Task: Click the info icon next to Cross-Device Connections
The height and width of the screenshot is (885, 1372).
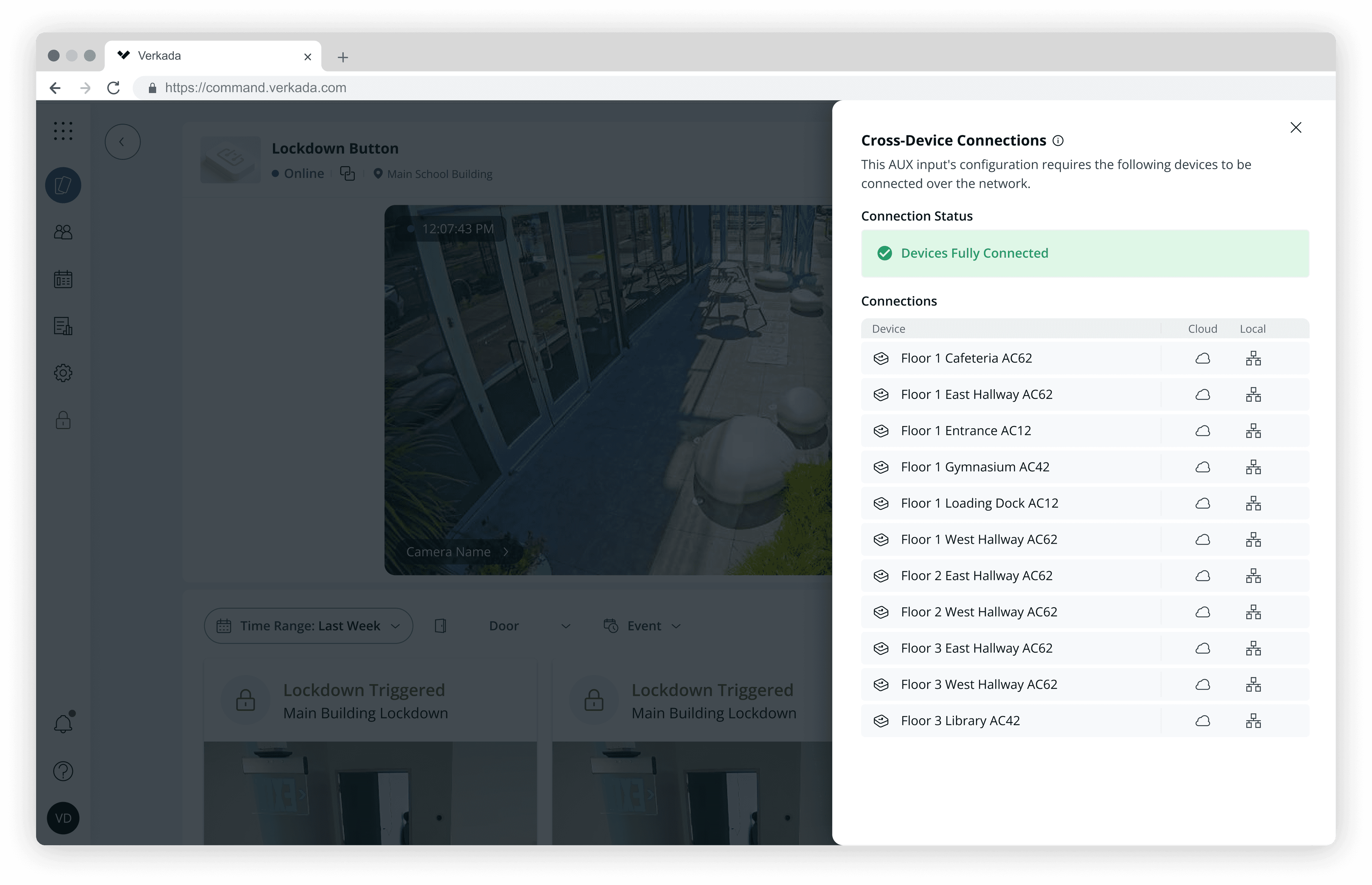Action: point(1058,140)
